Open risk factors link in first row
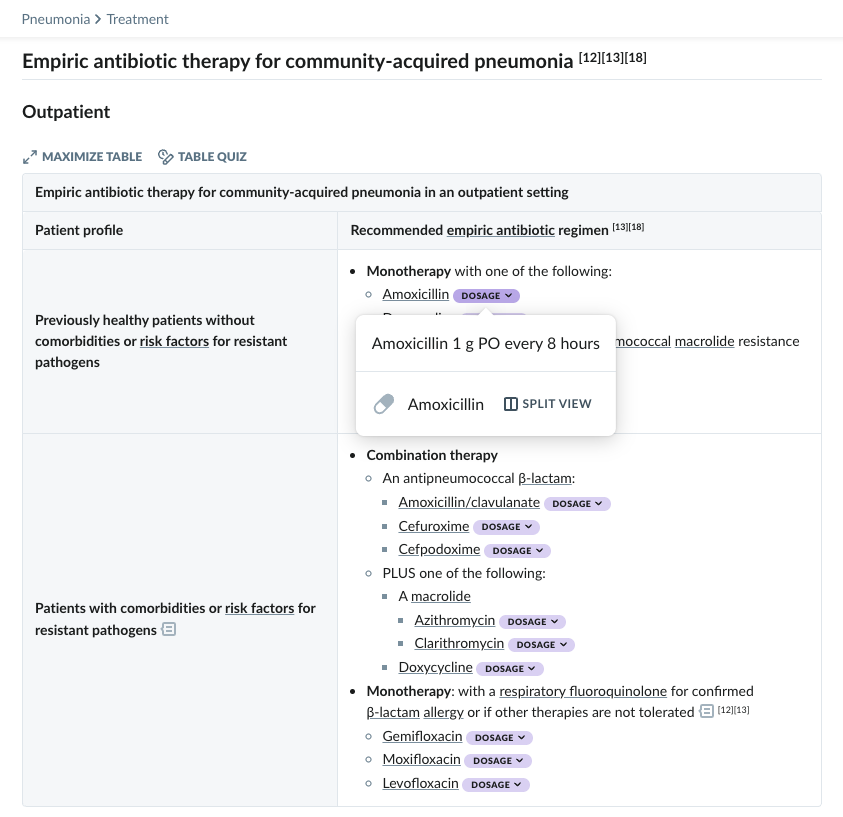The height and width of the screenshot is (817, 843). click(x=174, y=341)
